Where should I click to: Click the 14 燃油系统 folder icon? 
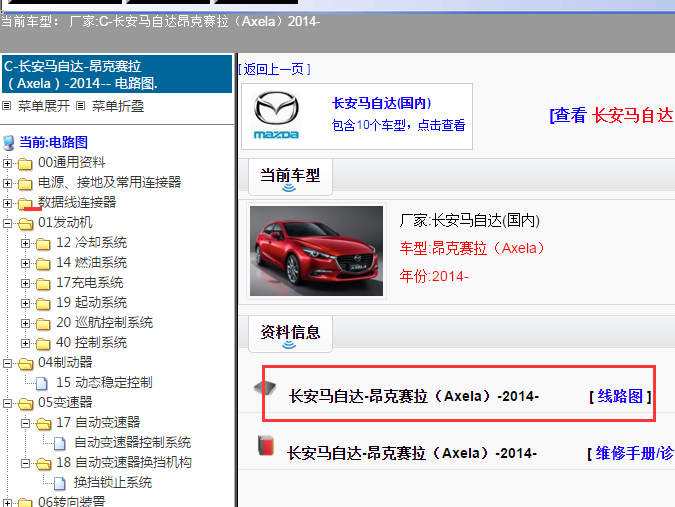(43, 263)
